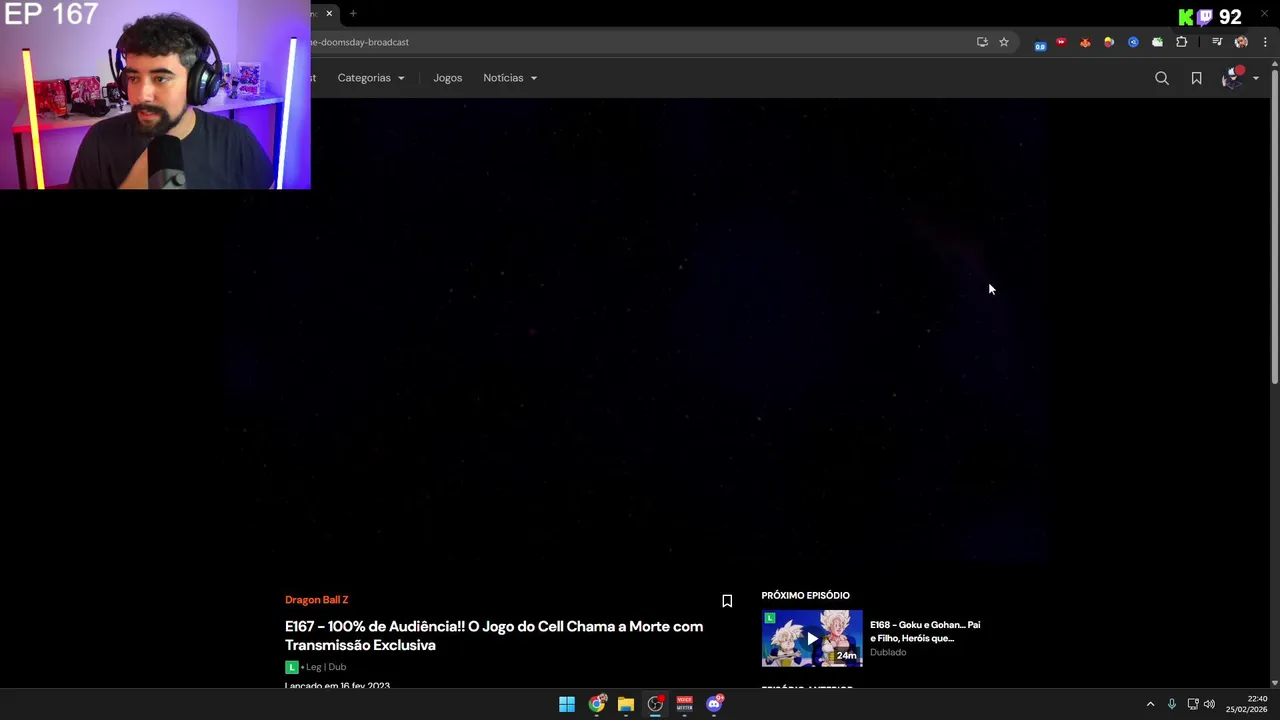The image size is (1280, 720).
Task: Open the Crunchyroll search icon
Action: [x=1162, y=78]
